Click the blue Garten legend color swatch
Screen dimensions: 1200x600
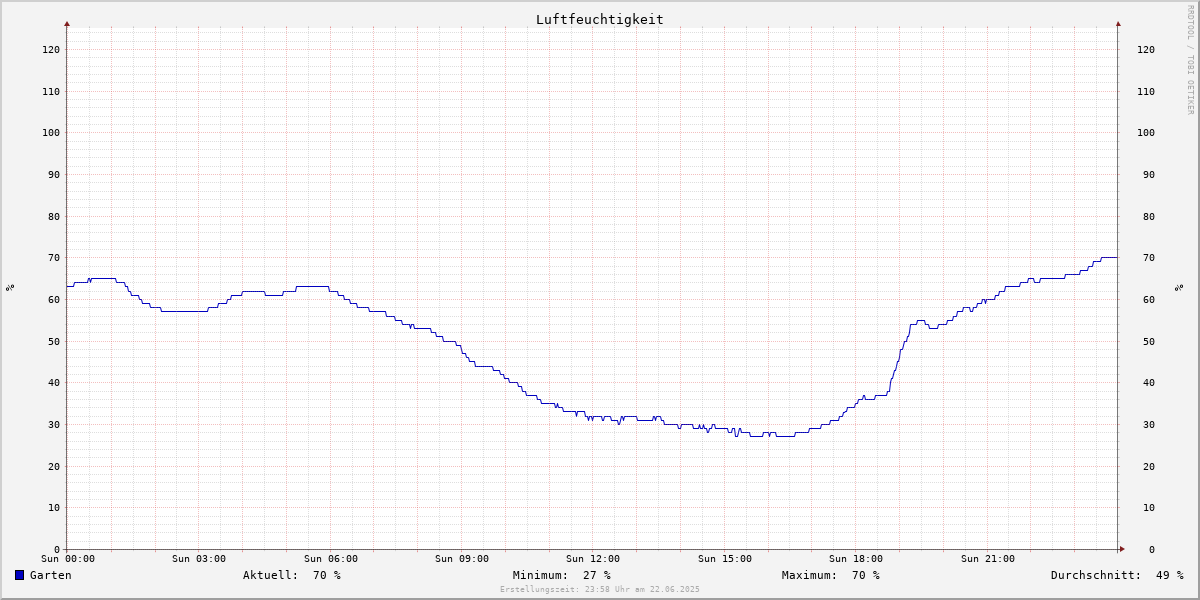pyautogui.click(x=19, y=575)
